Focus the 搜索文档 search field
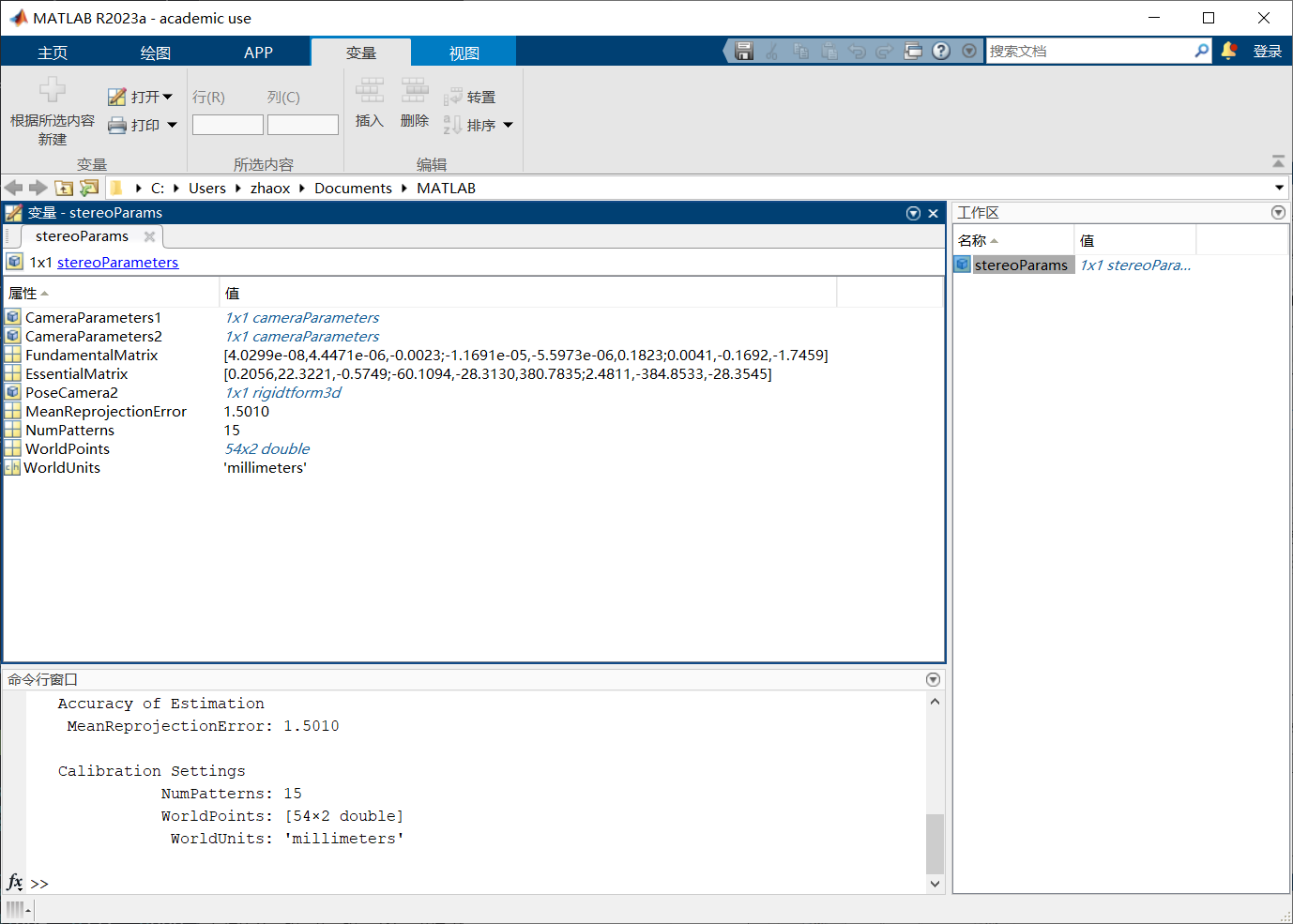1293x924 pixels. pos(1089,51)
